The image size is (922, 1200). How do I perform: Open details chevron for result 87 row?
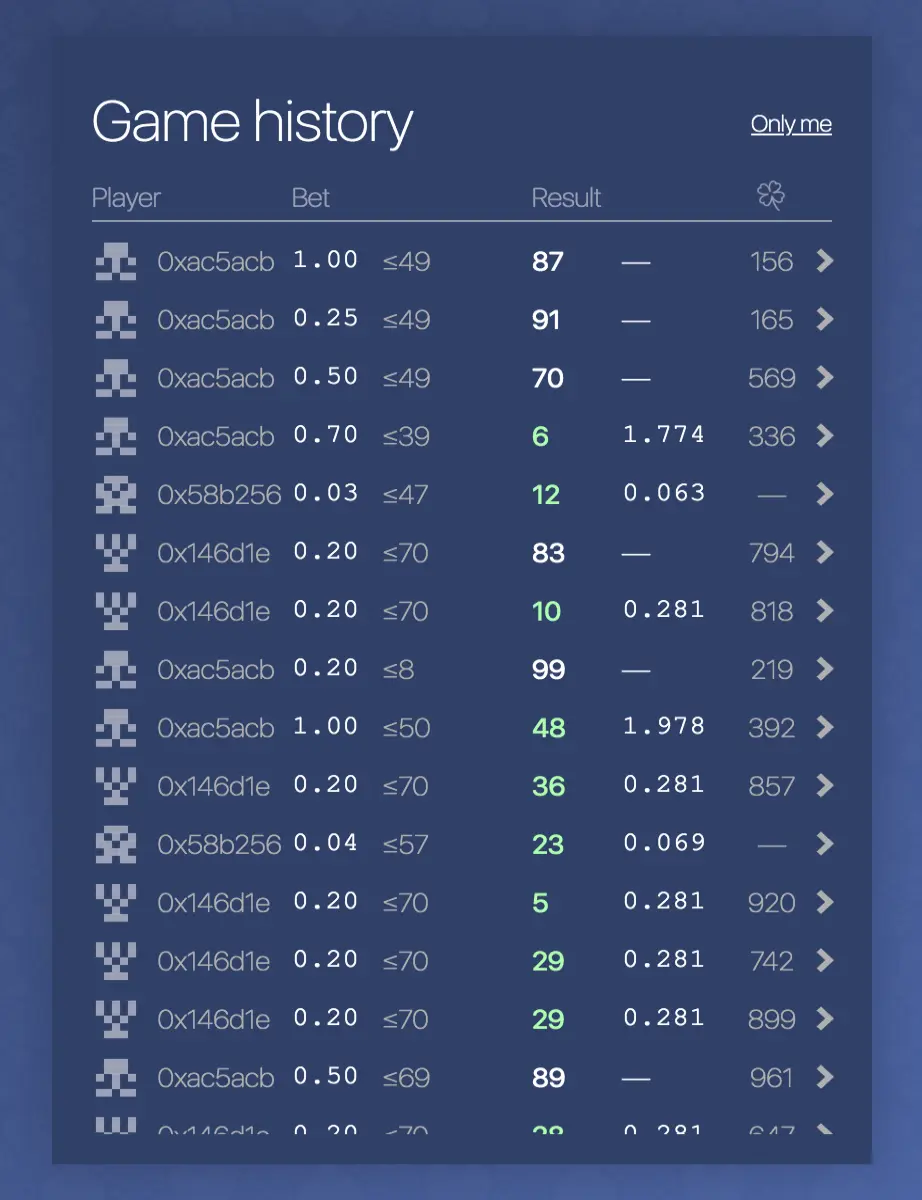pyautogui.click(x=825, y=261)
